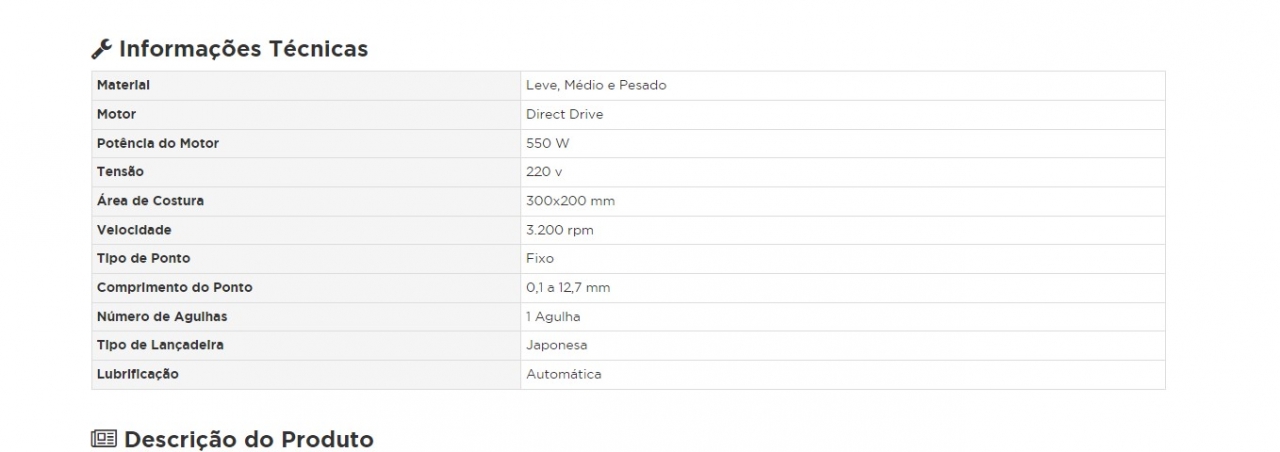This screenshot has height=452, width=1280.
Task: Select the 'Automática' lubrication value
Action: [x=564, y=374]
